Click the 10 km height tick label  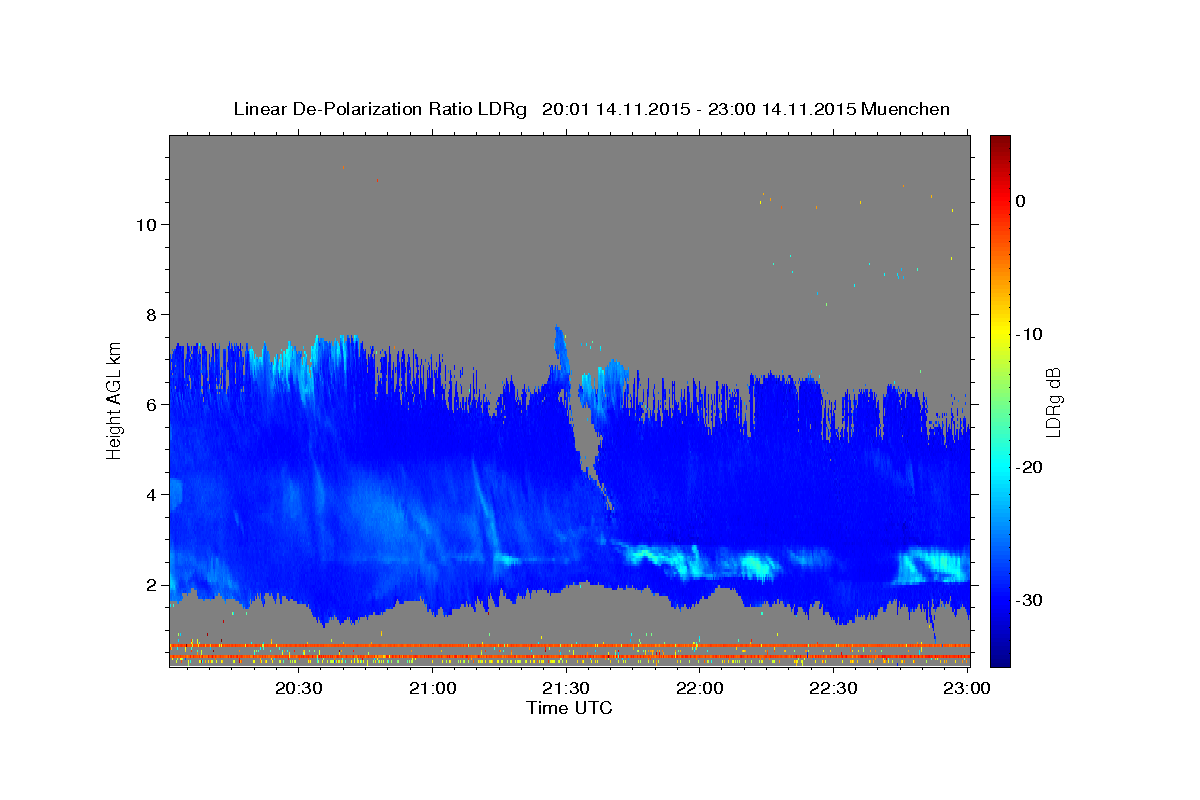coord(149,224)
